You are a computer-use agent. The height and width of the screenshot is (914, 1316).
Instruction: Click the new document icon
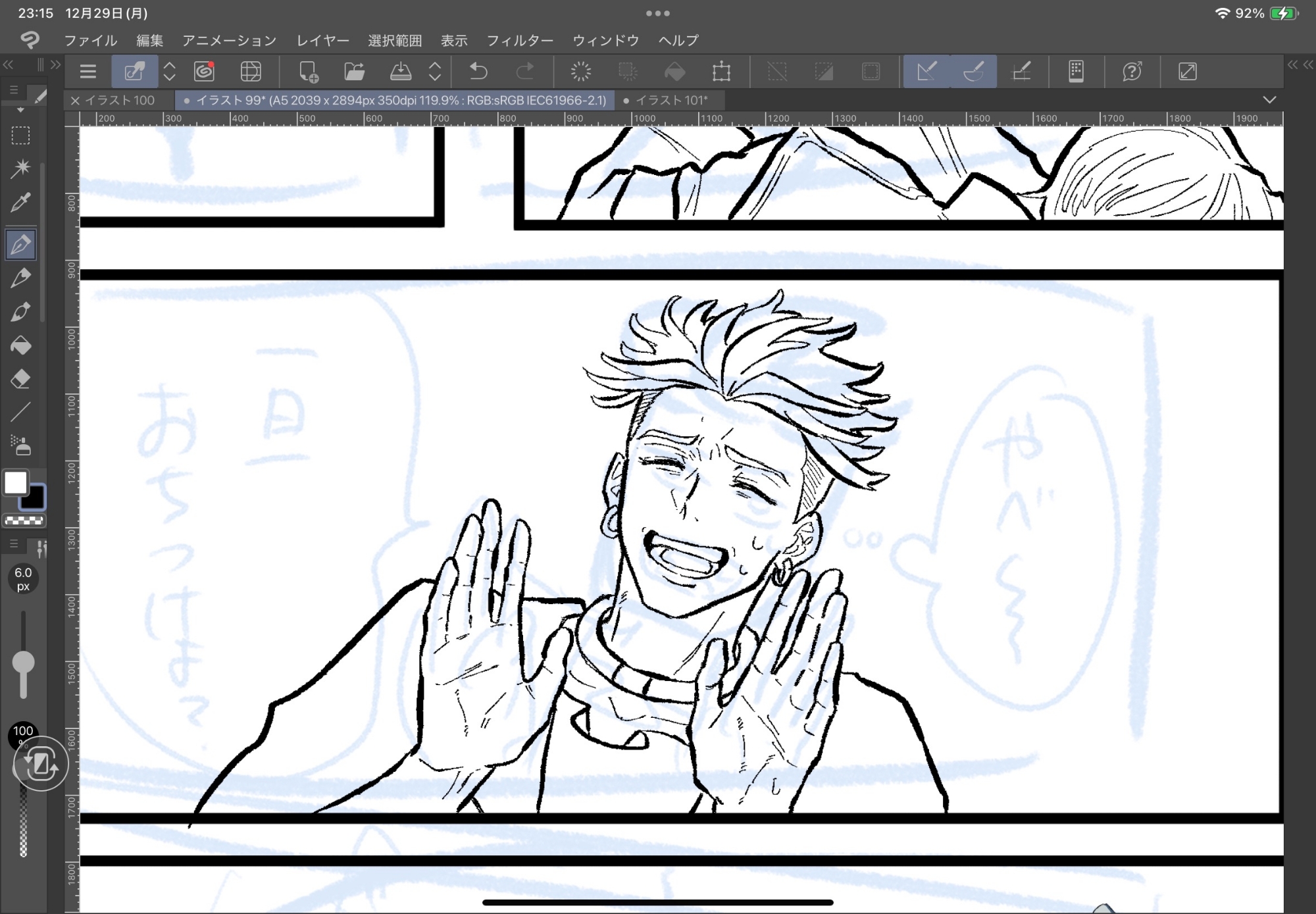(308, 71)
